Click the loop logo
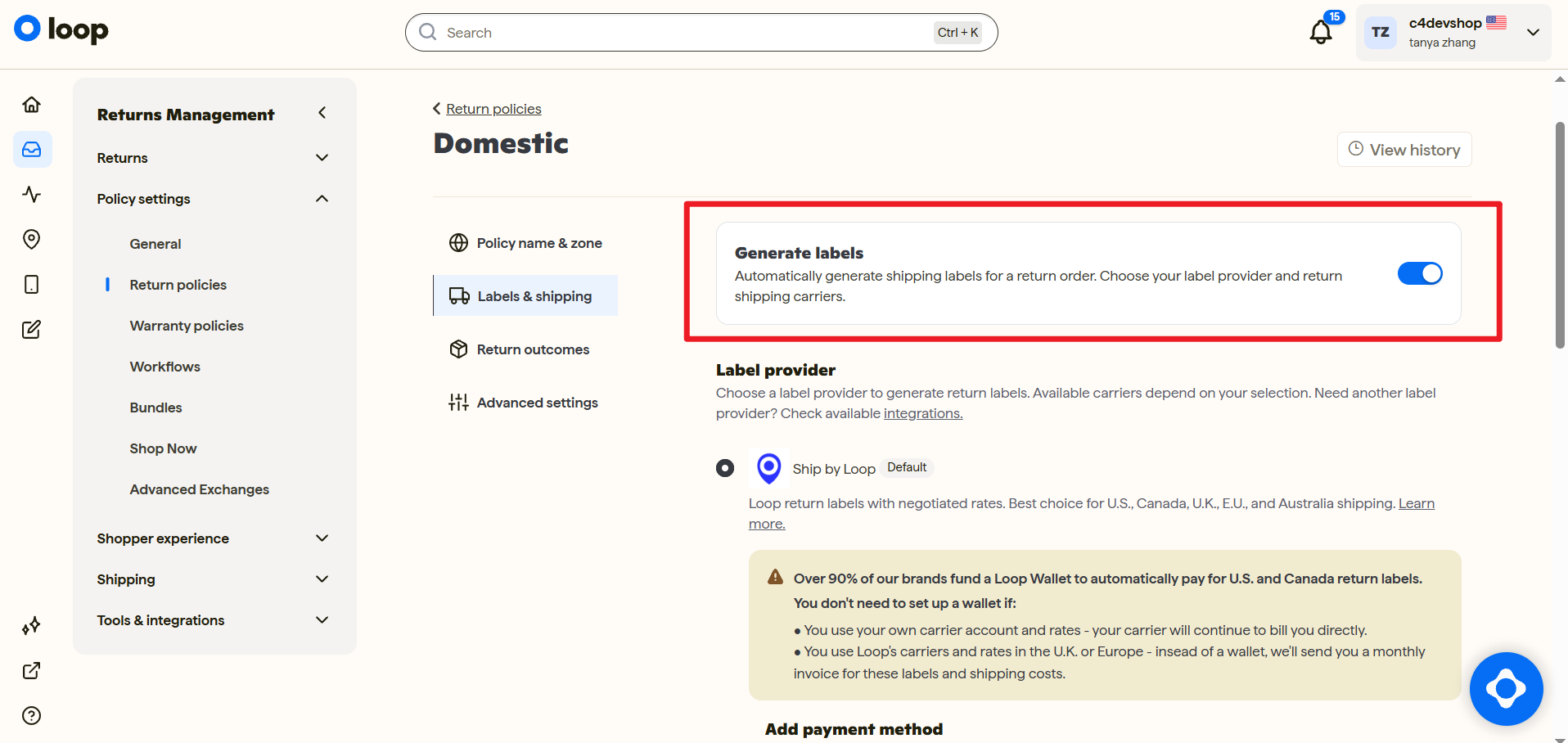The width and height of the screenshot is (1568, 743). [61, 29]
